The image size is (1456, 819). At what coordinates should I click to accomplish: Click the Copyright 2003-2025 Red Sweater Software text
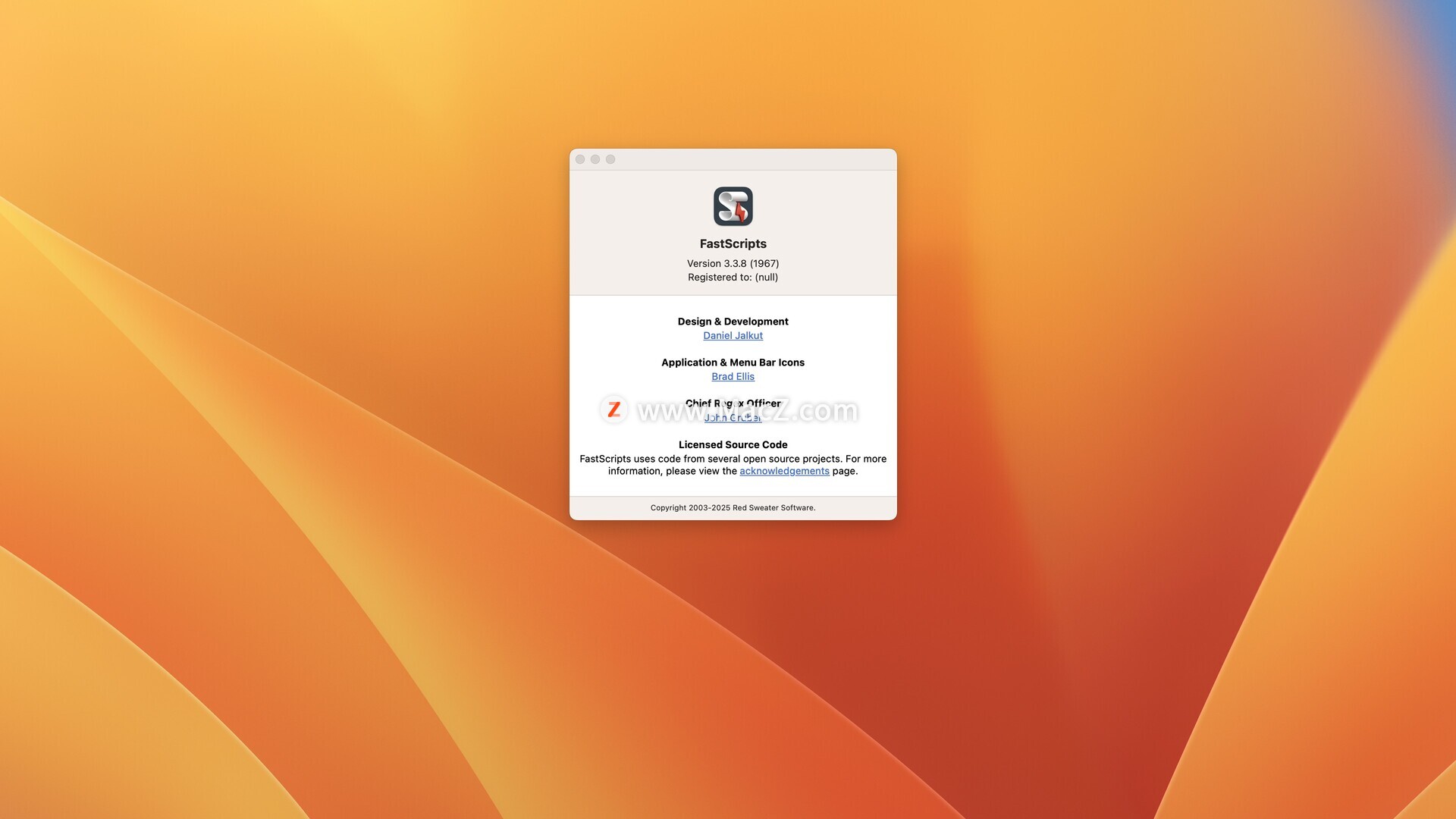pos(733,508)
